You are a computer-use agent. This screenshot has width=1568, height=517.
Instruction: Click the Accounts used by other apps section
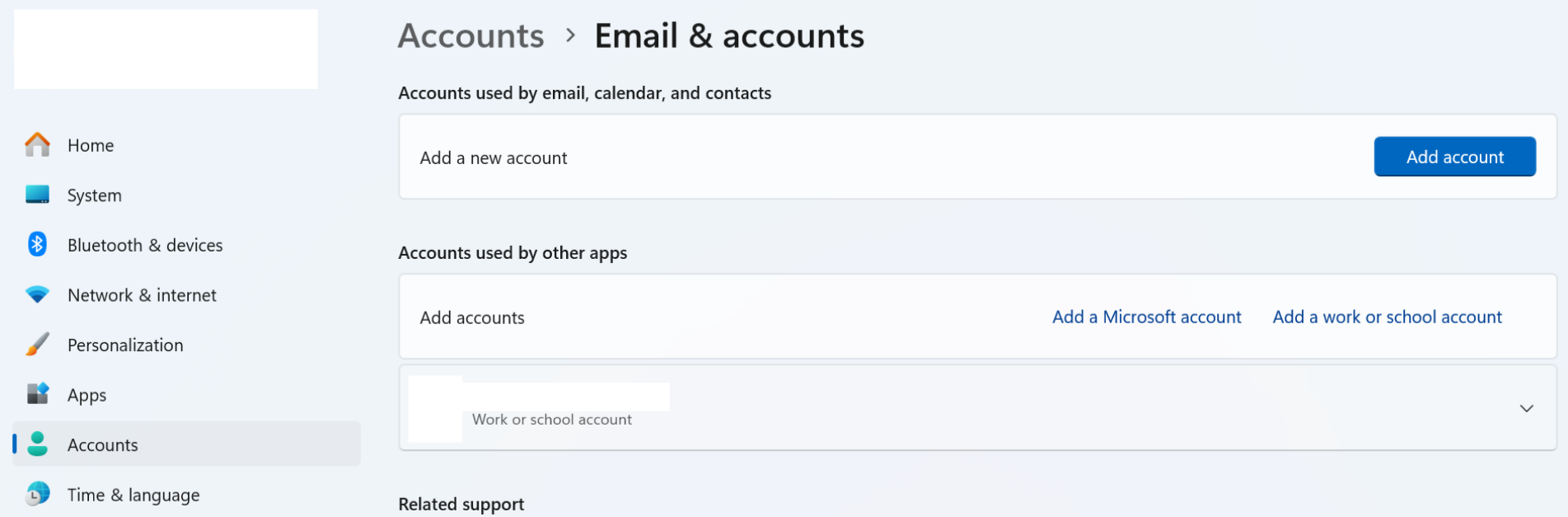pyautogui.click(x=513, y=252)
